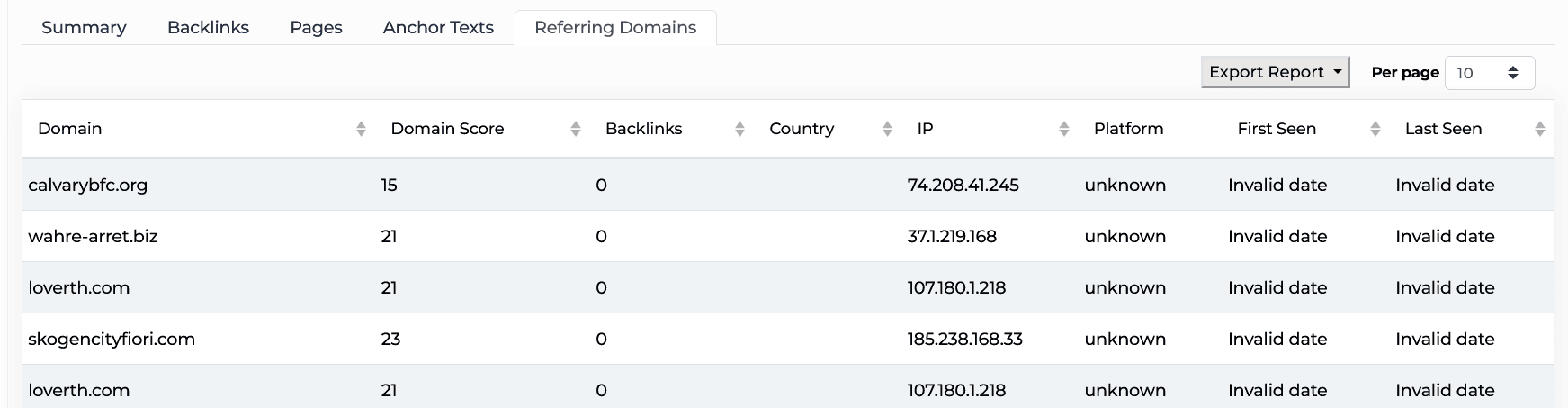Click the Platform column header
Viewport: 1568px width, 408px height.
point(1128,129)
